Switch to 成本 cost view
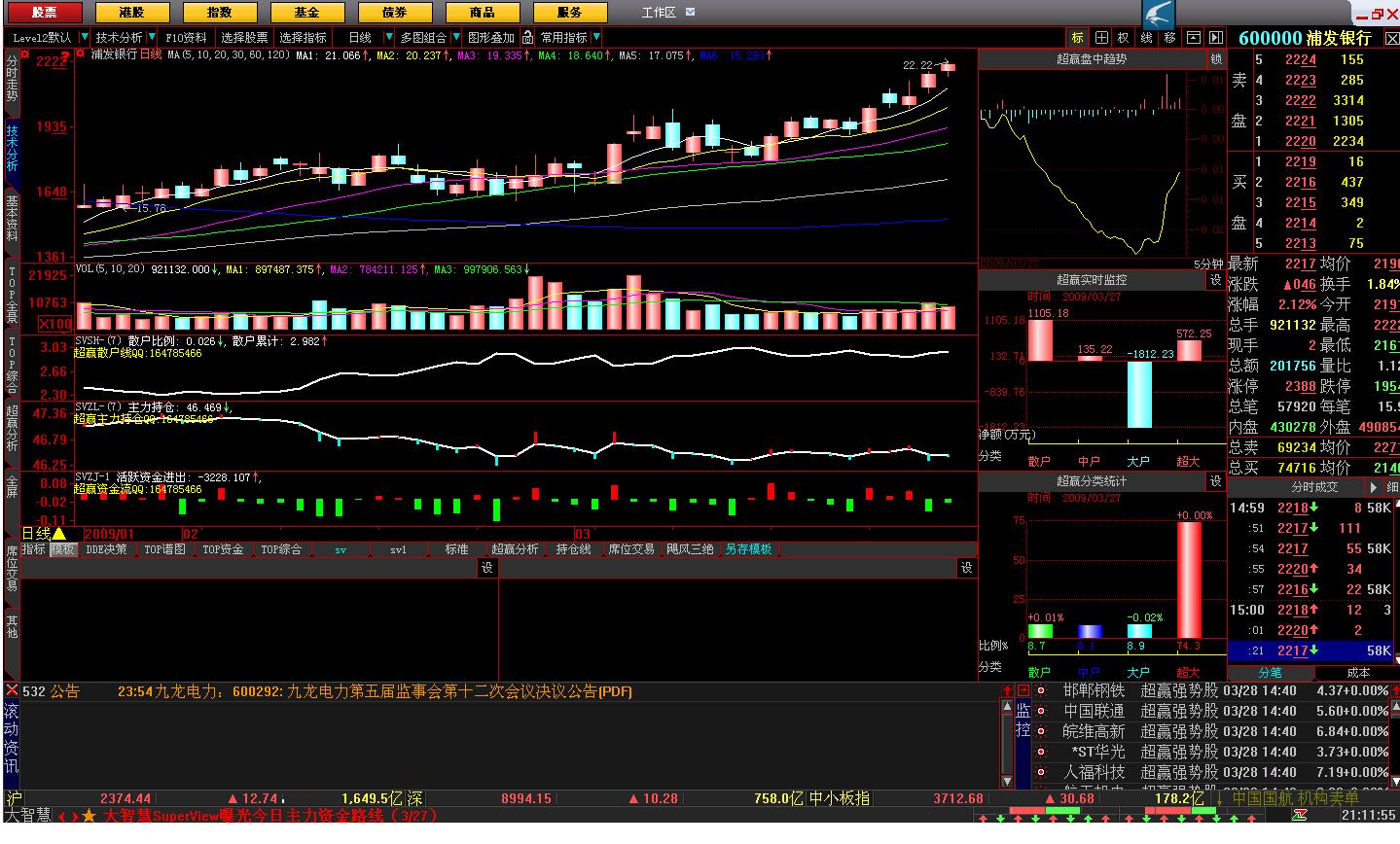Screen dimensions: 1400x844 pyautogui.click(x=1357, y=673)
